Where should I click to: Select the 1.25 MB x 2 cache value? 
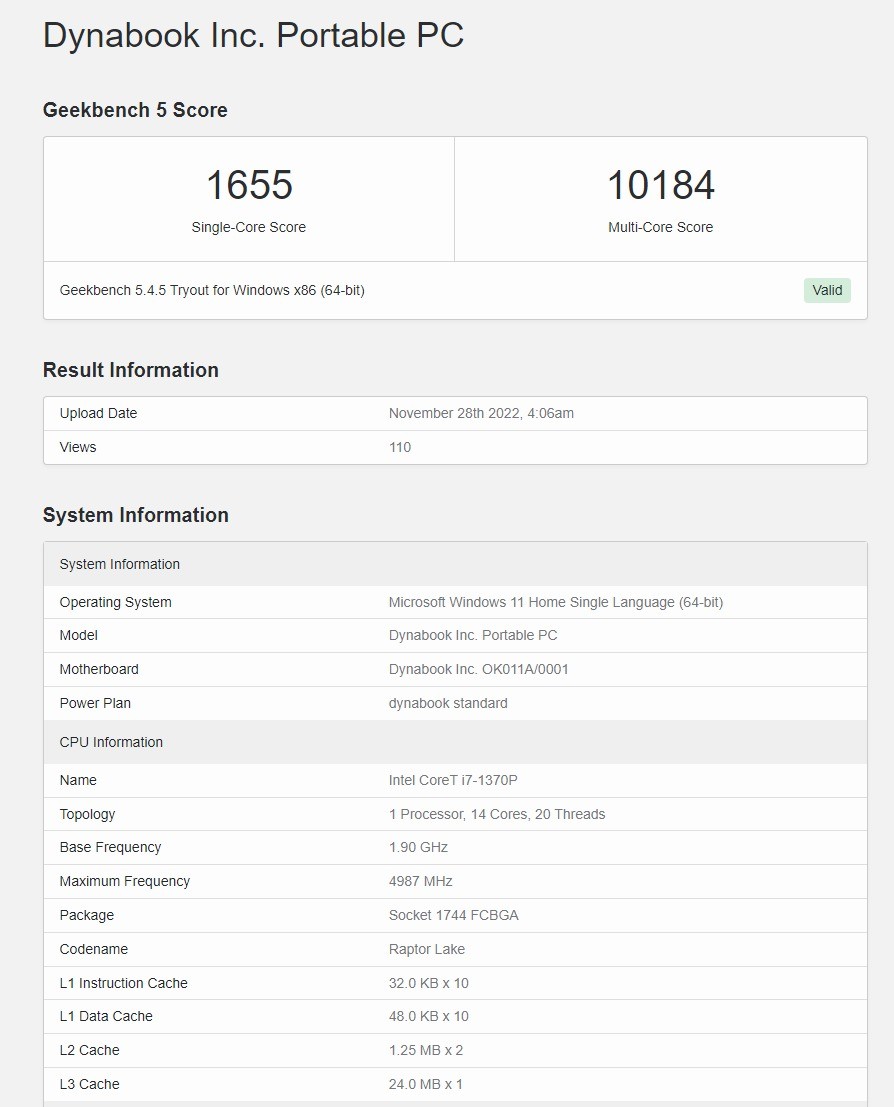coord(426,1050)
